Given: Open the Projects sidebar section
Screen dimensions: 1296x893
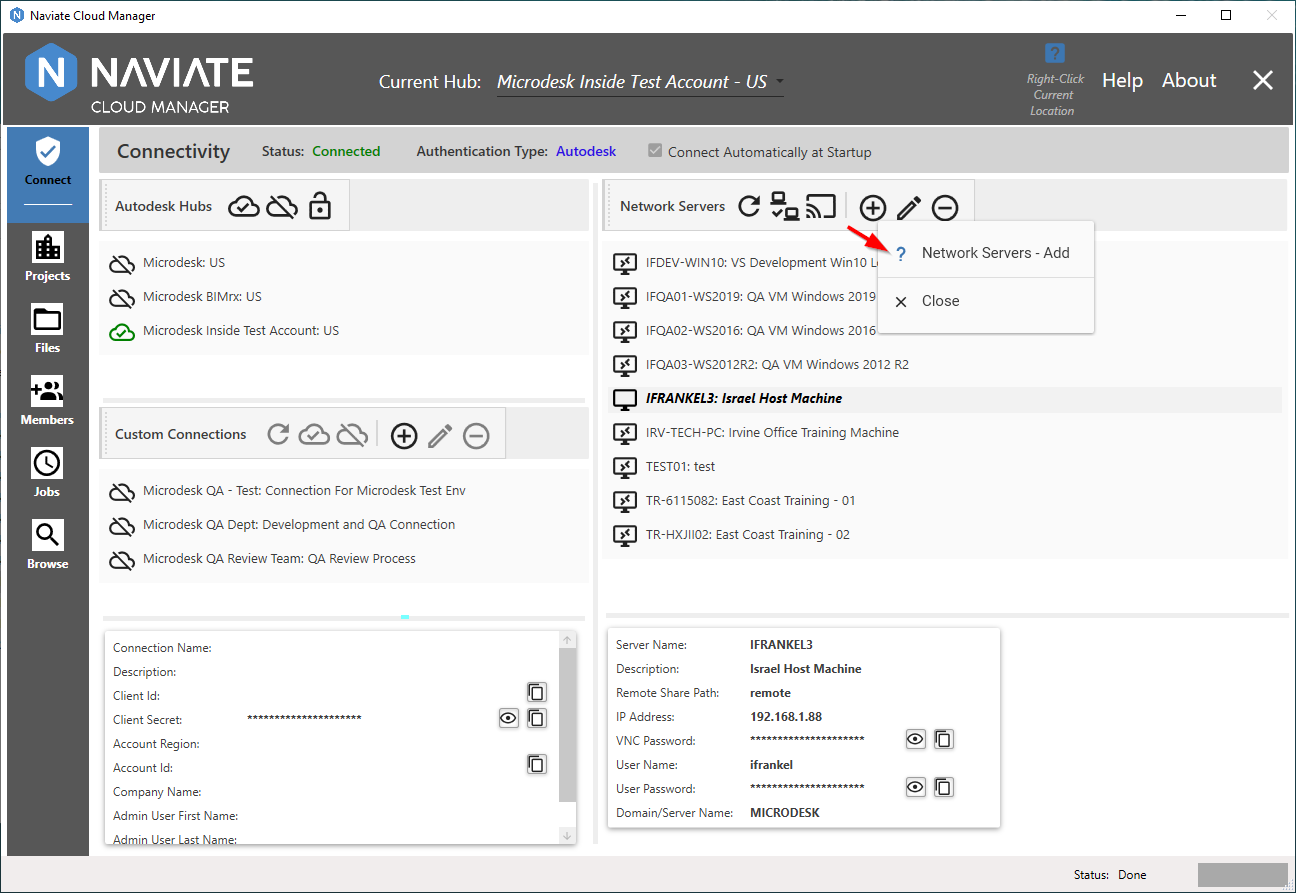Looking at the screenshot, I should [48, 257].
